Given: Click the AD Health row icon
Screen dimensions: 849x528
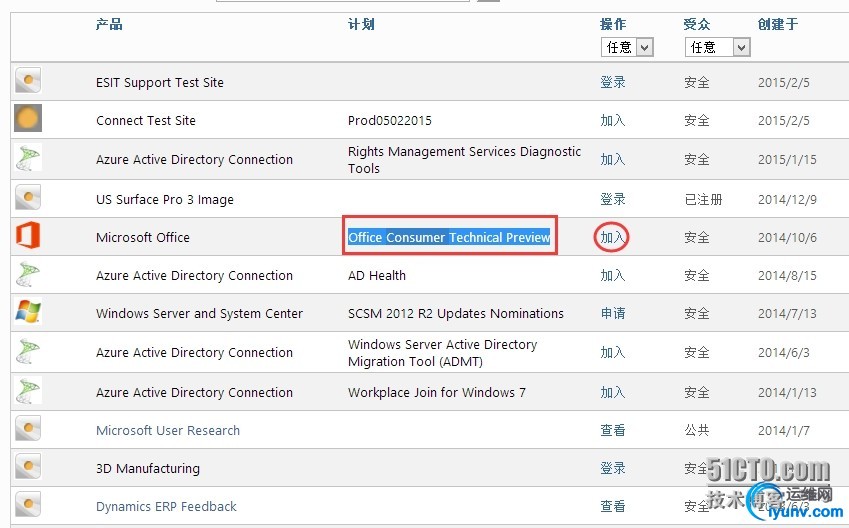Looking at the screenshot, I should coord(28,274).
